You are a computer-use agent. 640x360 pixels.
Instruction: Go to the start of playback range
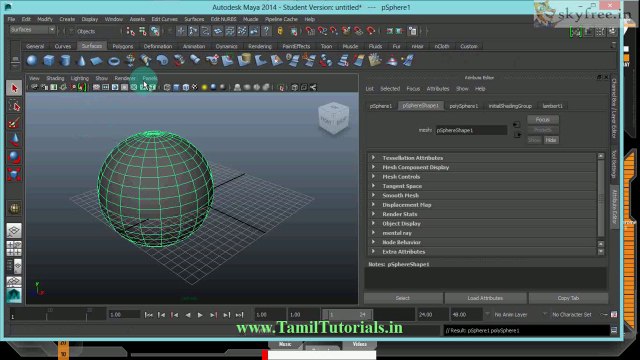[149, 315]
